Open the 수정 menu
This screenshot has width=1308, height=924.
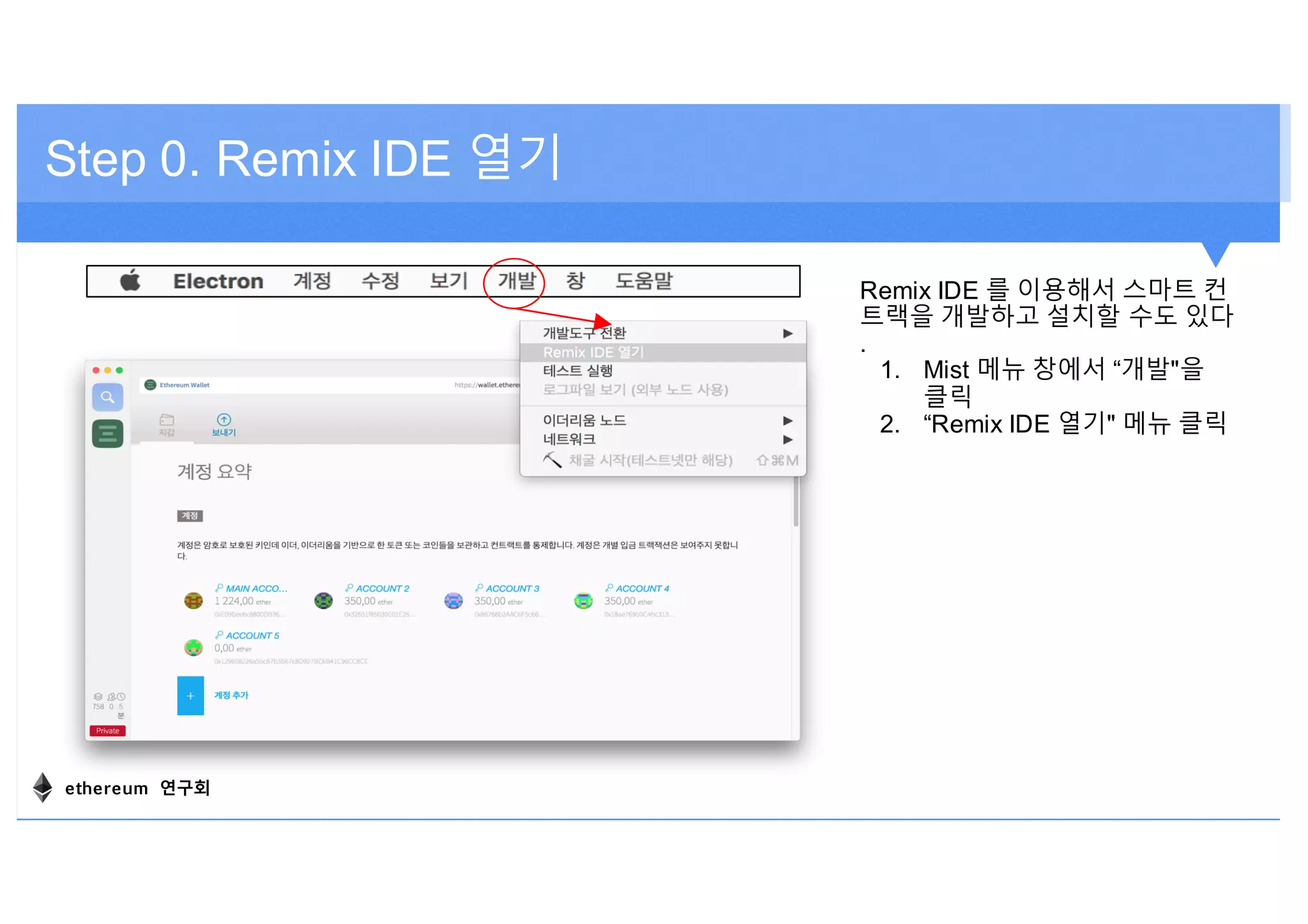point(381,281)
